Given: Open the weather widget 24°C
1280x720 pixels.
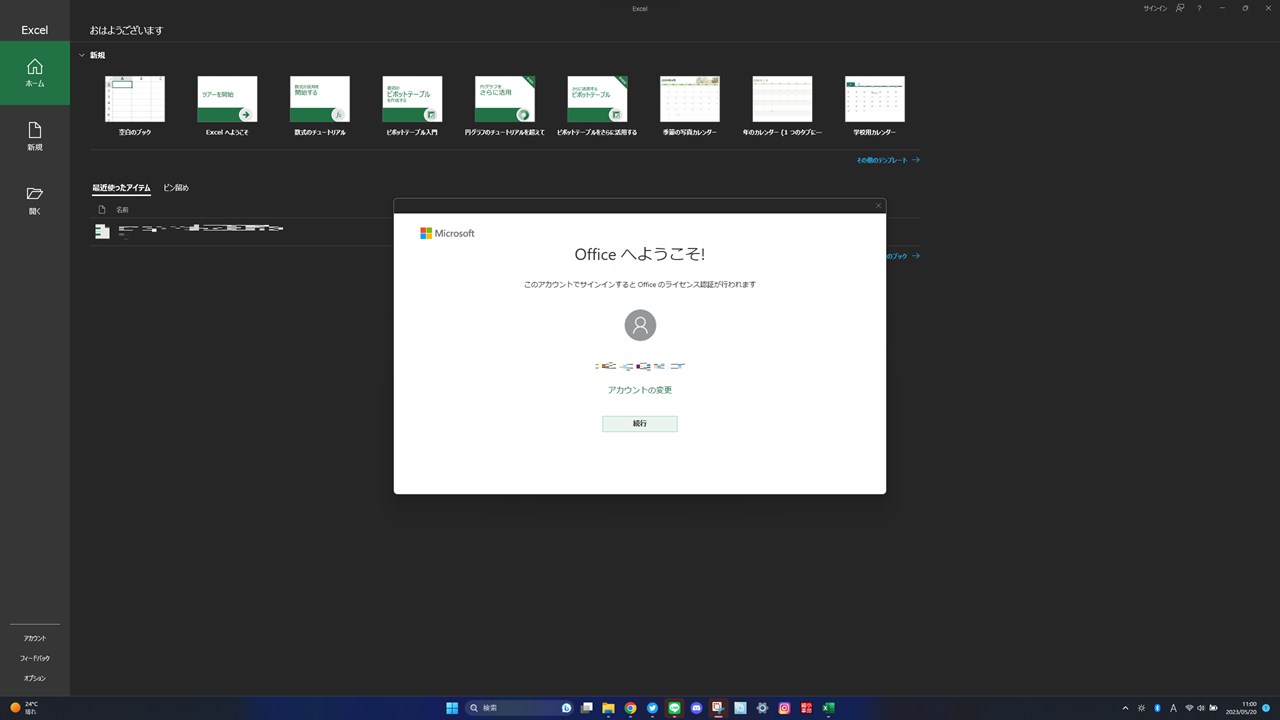Looking at the screenshot, I should coord(24,708).
